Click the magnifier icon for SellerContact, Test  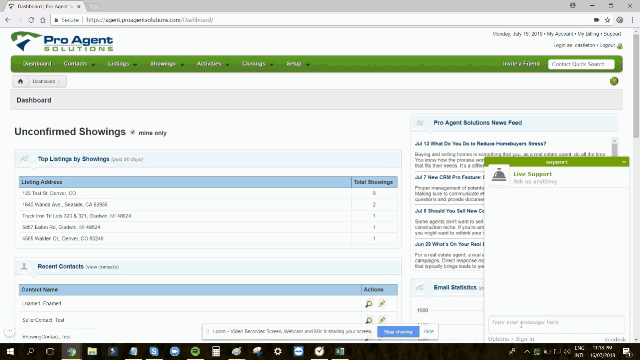(369, 320)
